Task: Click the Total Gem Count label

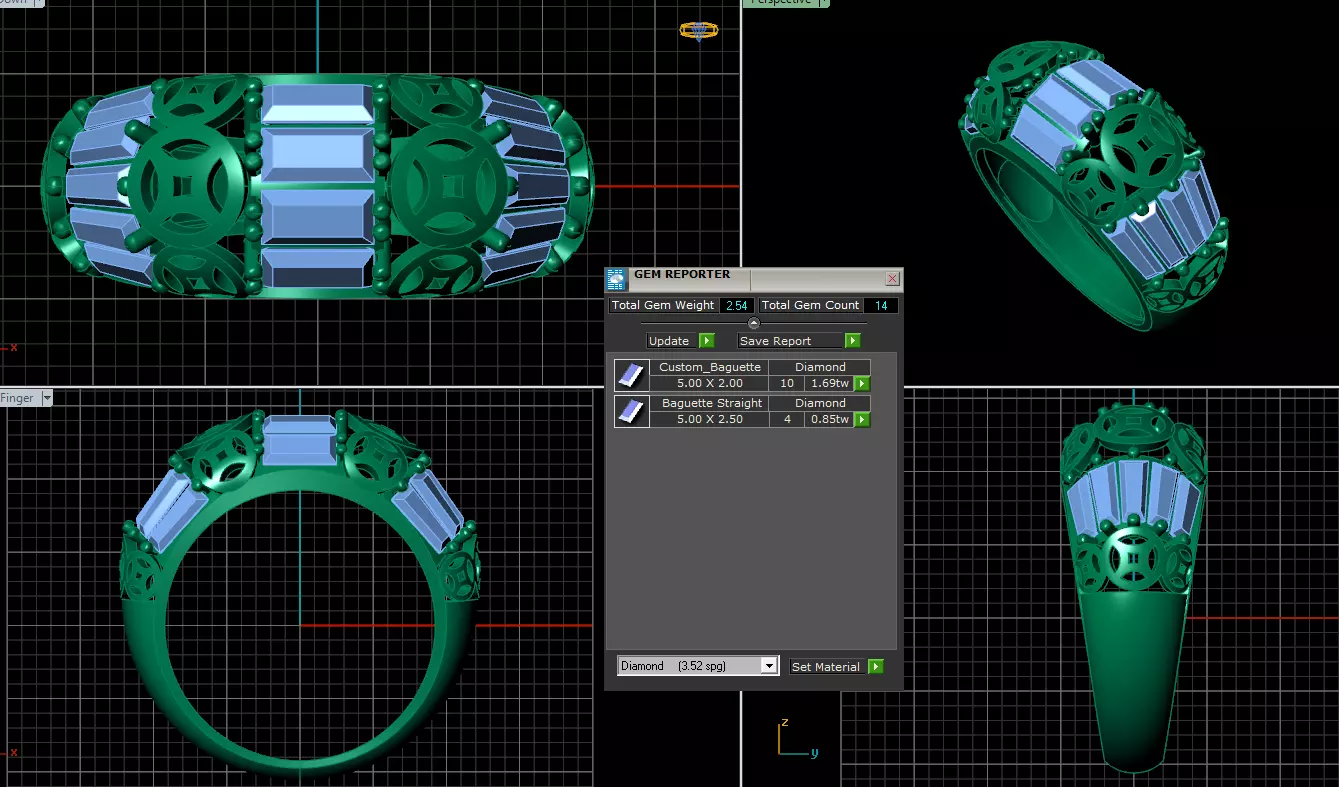Action: point(810,305)
